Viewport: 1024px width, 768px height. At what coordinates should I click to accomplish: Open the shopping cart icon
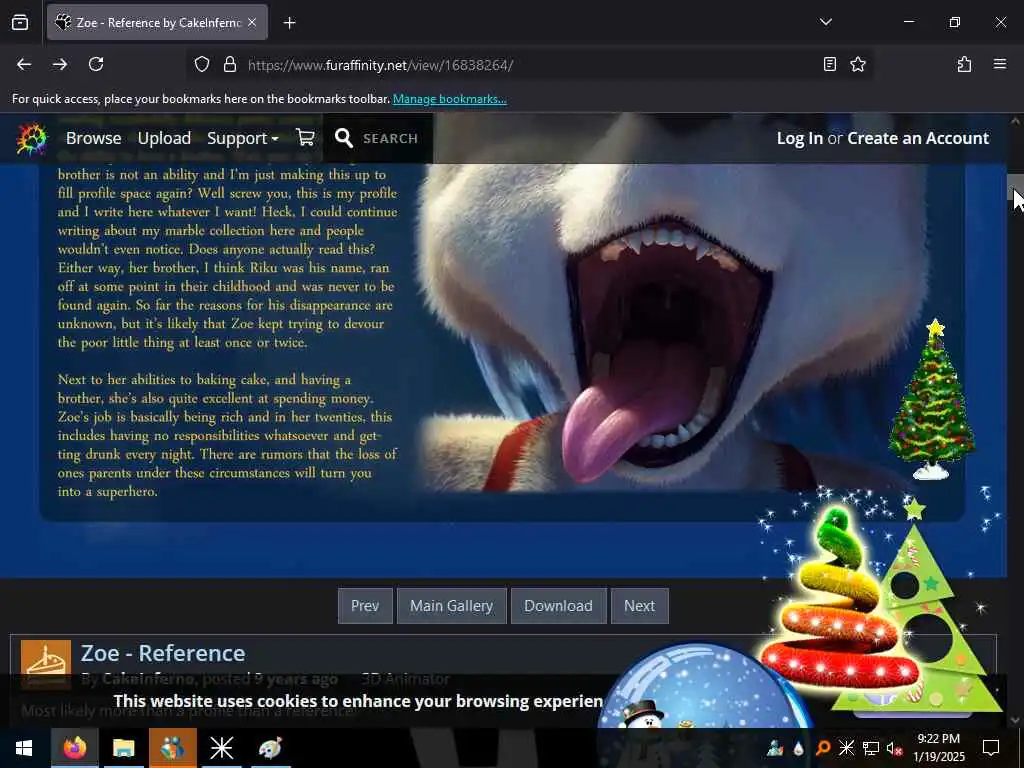[x=305, y=137]
